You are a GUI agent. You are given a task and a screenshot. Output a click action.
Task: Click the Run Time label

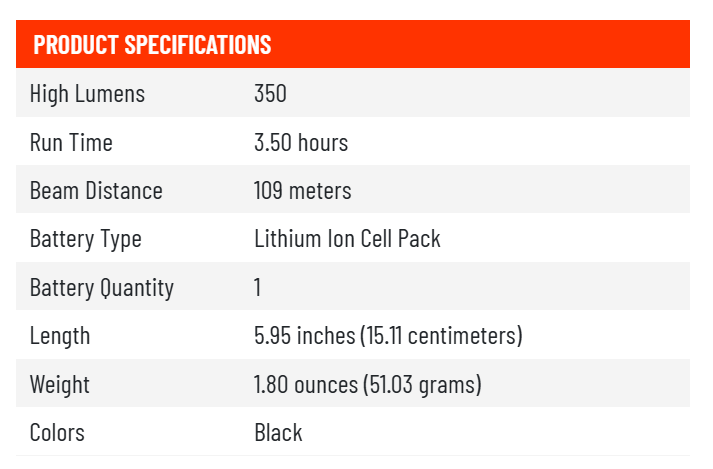pyautogui.click(x=71, y=143)
